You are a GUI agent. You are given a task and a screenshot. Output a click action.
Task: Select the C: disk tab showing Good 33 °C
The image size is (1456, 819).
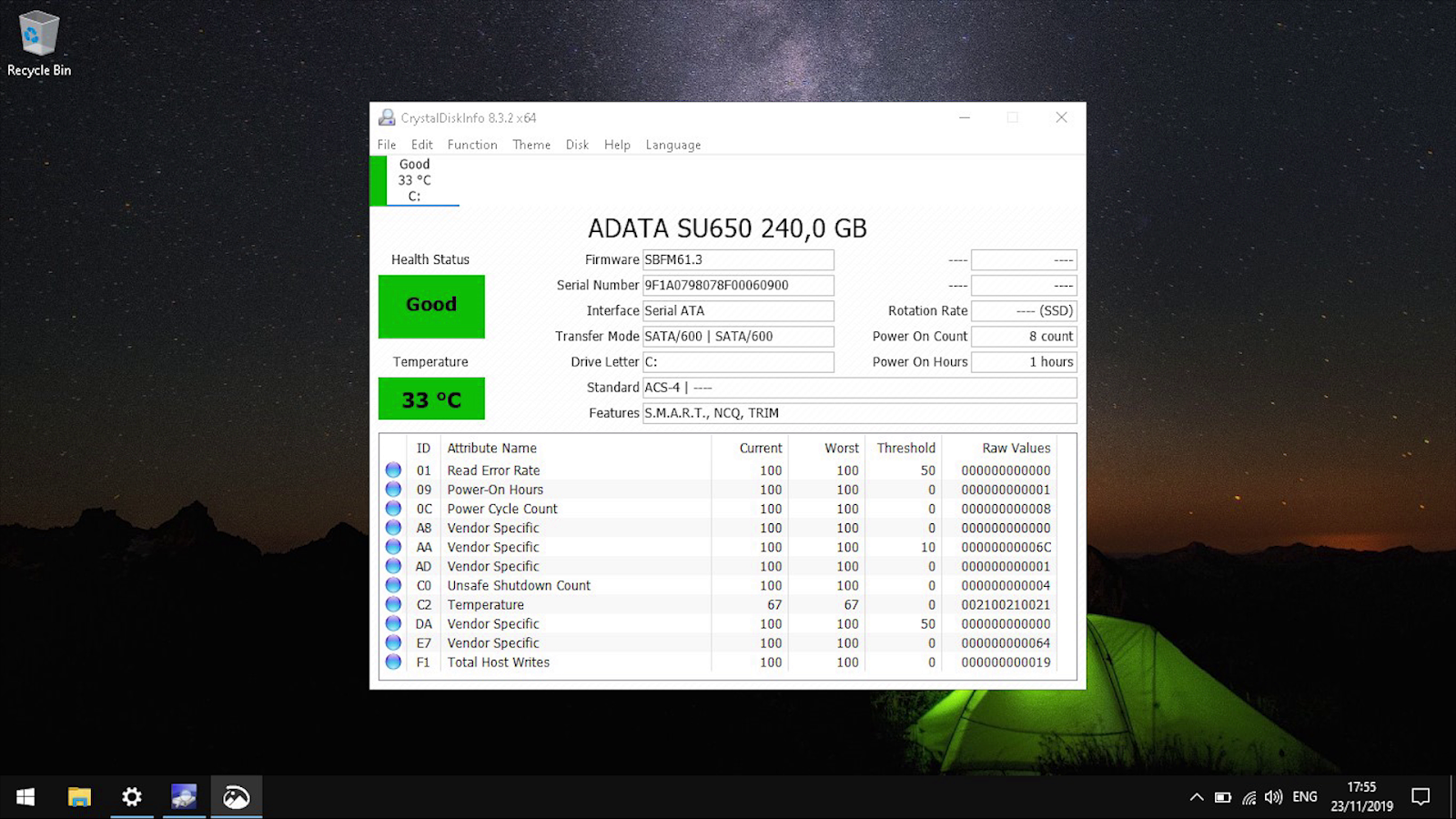[x=415, y=180]
